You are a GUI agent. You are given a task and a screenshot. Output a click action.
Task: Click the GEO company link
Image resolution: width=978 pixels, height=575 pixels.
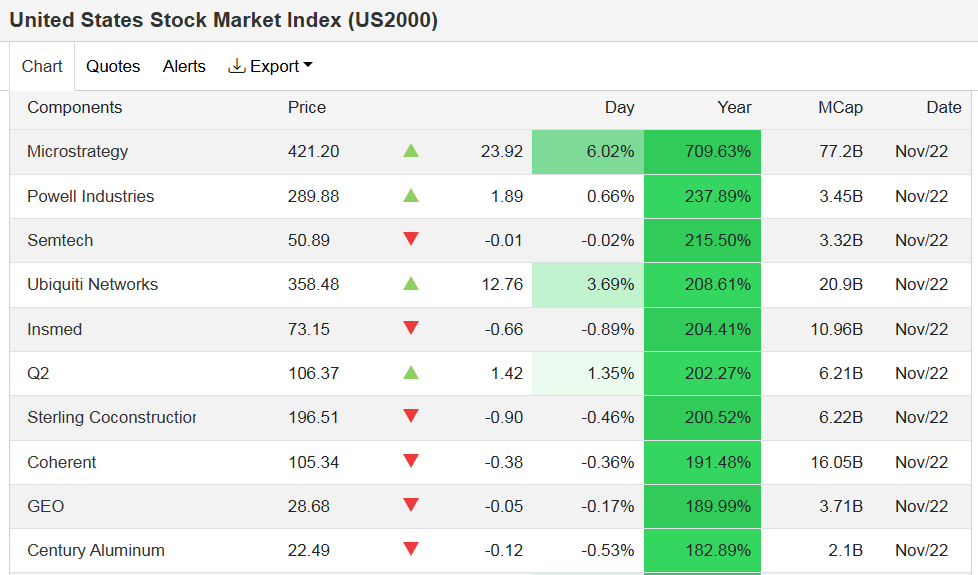pyautogui.click(x=46, y=506)
